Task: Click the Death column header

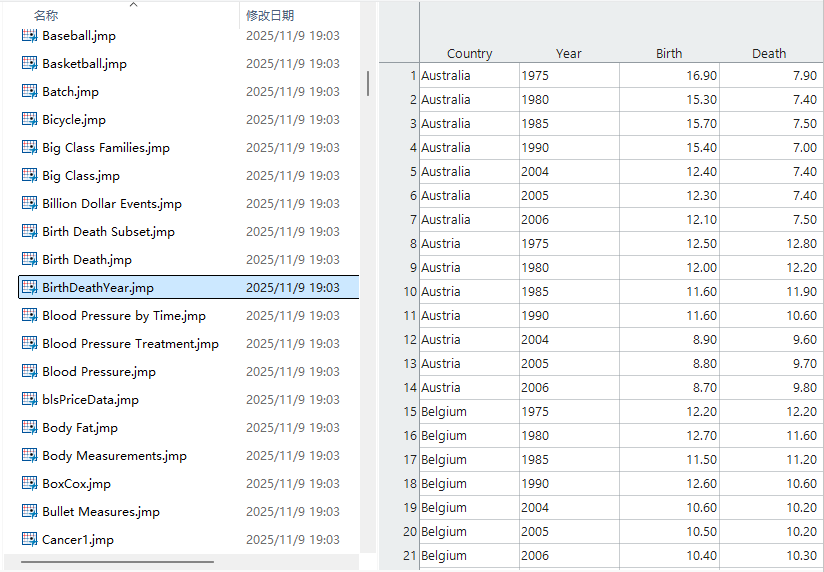Action: click(769, 54)
